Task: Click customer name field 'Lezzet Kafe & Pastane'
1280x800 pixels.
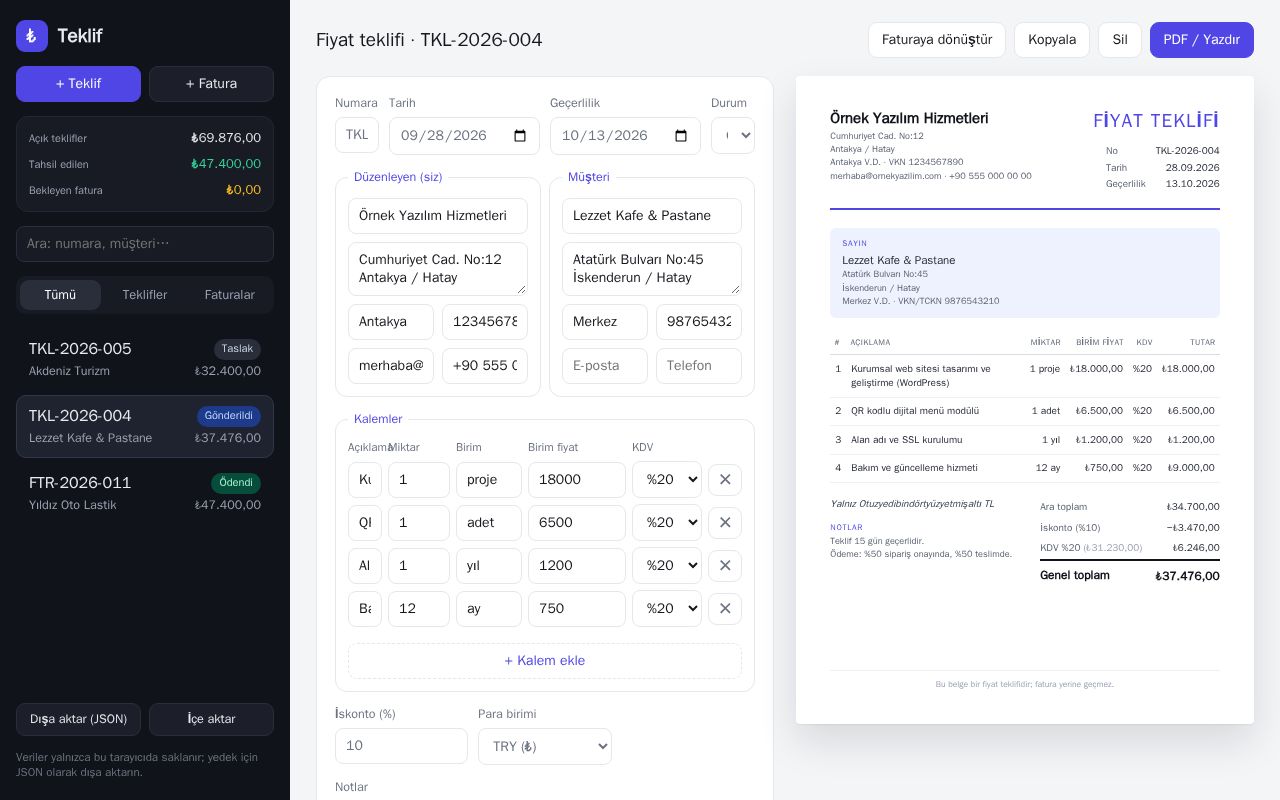Action: coord(652,216)
